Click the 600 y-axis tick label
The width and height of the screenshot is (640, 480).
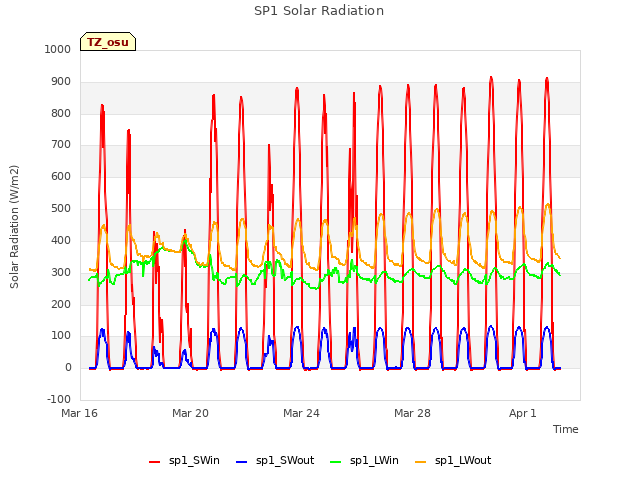point(61,176)
